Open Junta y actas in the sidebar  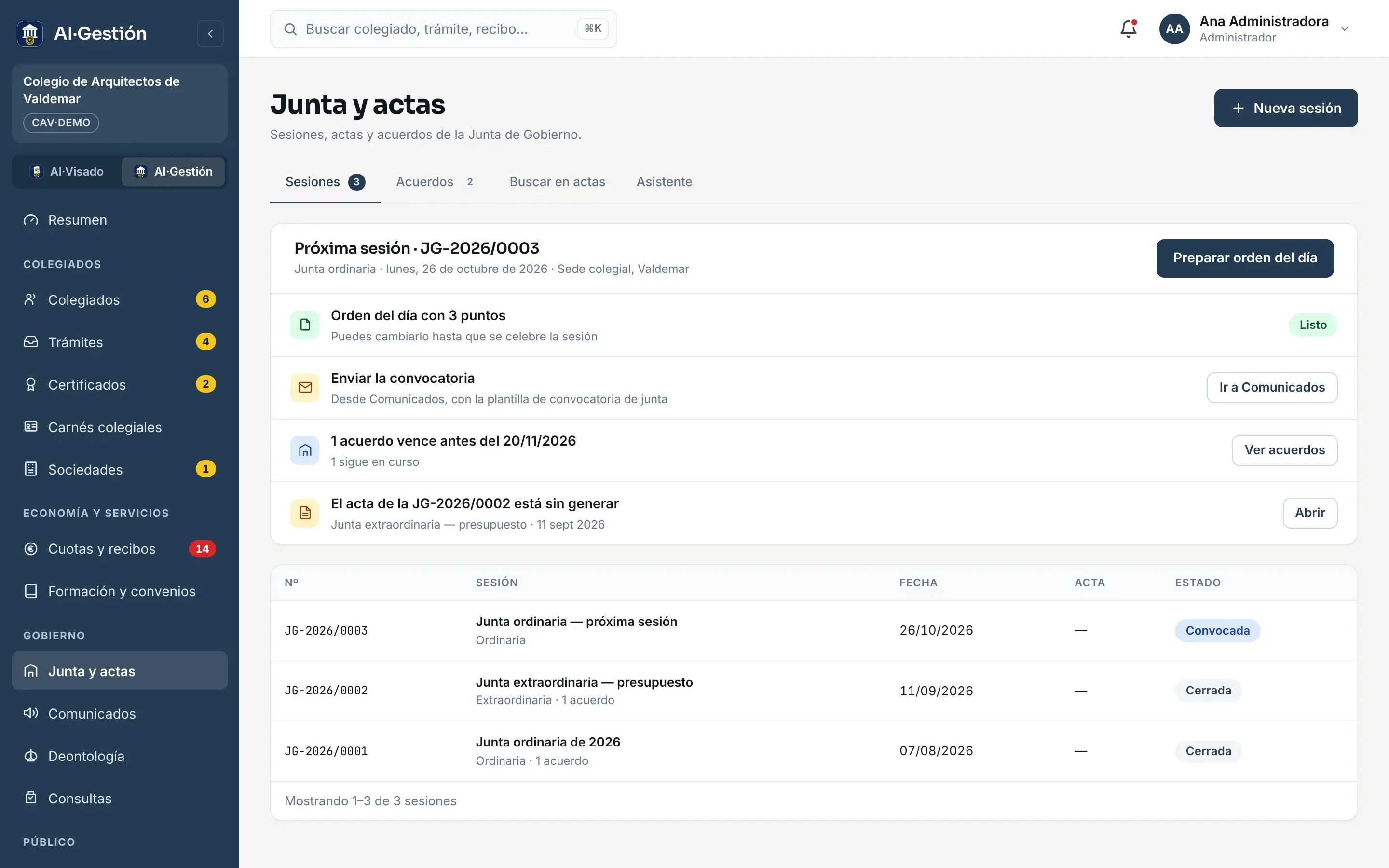[120, 670]
